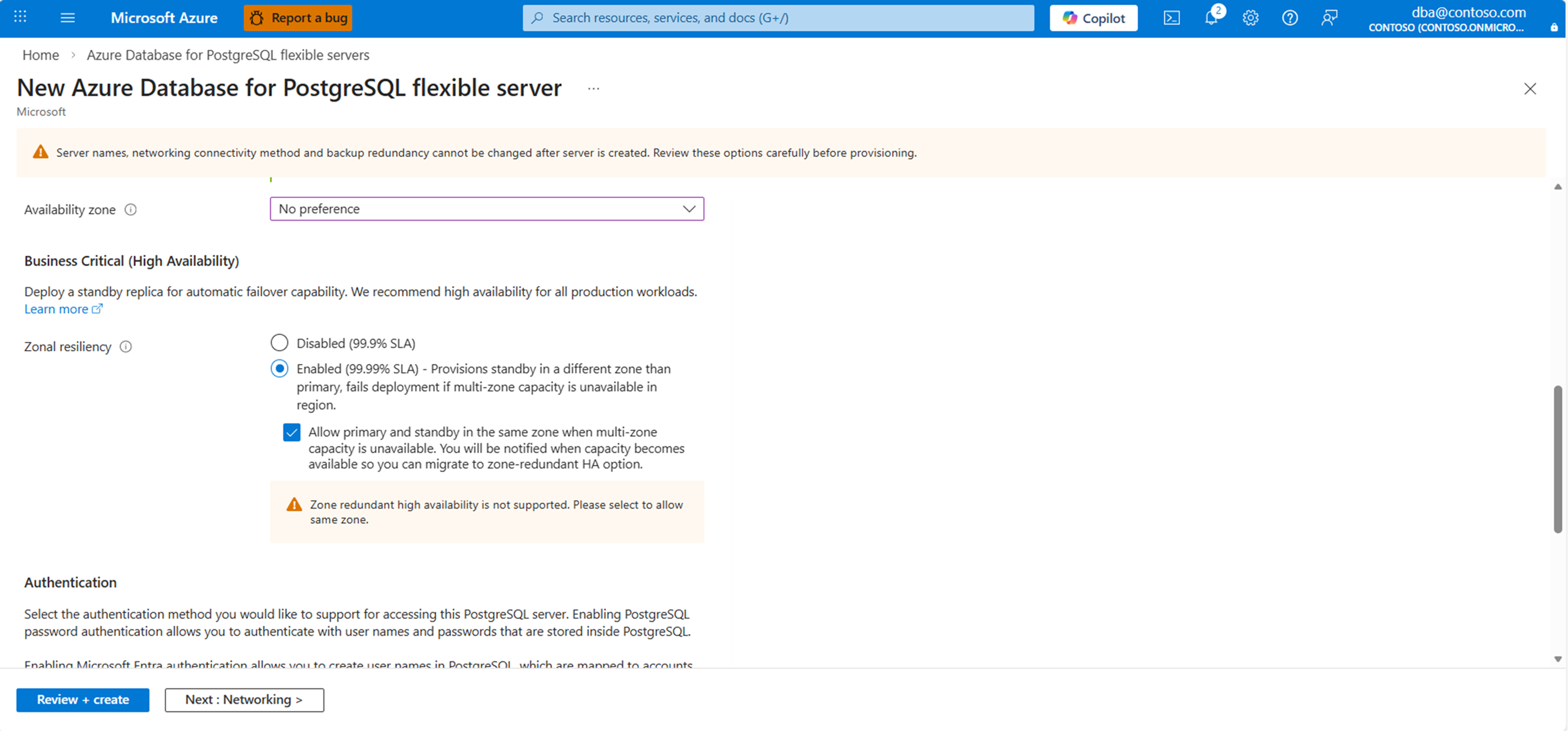The width and height of the screenshot is (1568, 731).
Task: Select the Enabled (99.99% SLA) radio button
Action: pyautogui.click(x=280, y=368)
